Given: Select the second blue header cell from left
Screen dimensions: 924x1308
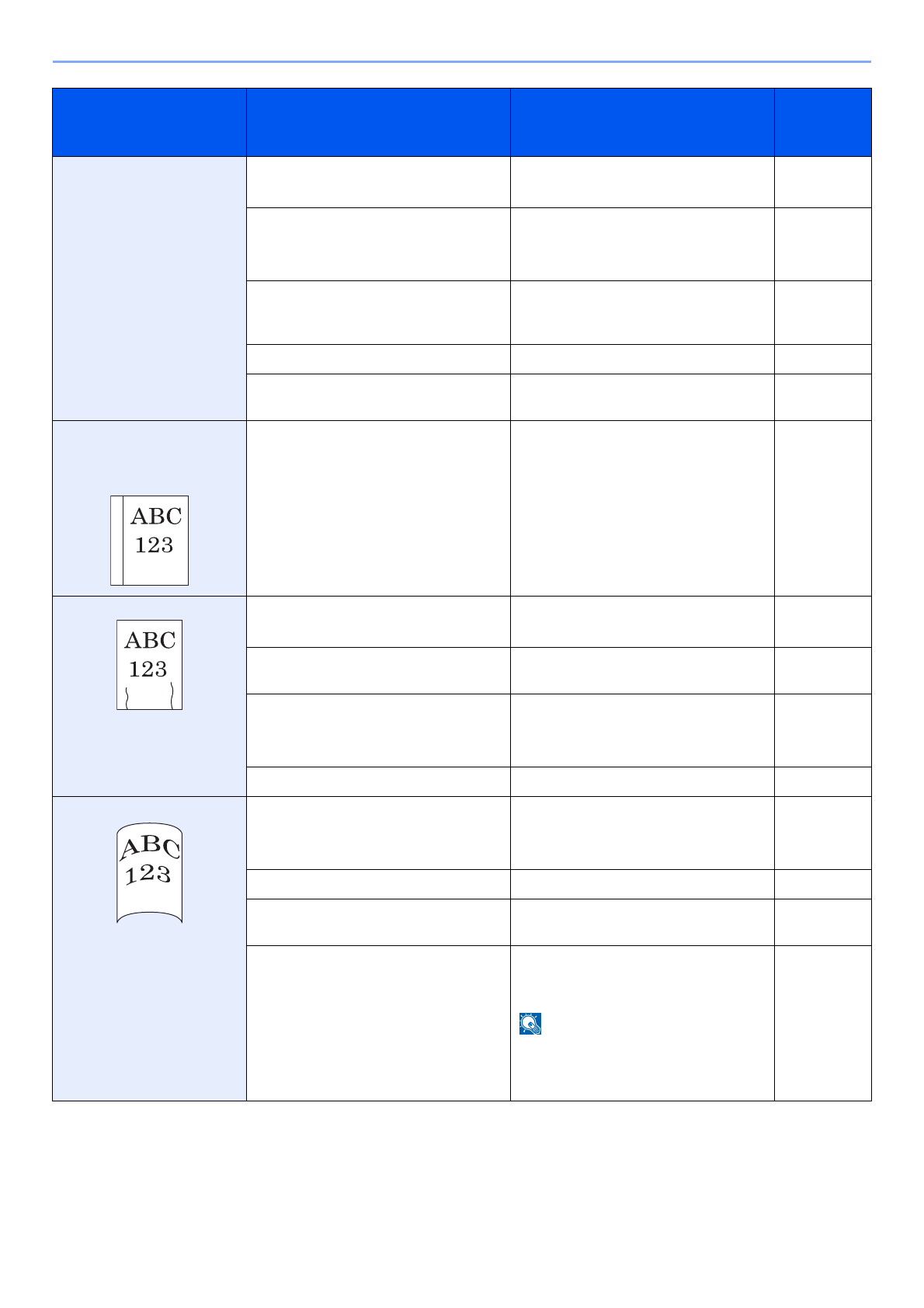Looking at the screenshot, I should [x=378, y=123].
